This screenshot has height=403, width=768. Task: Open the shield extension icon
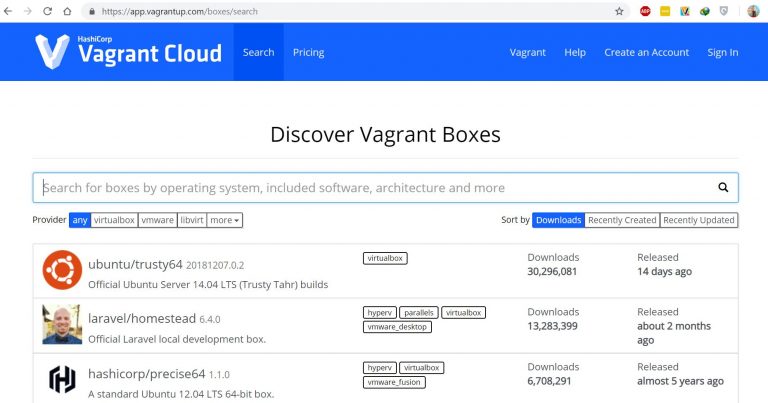pos(723,11)
